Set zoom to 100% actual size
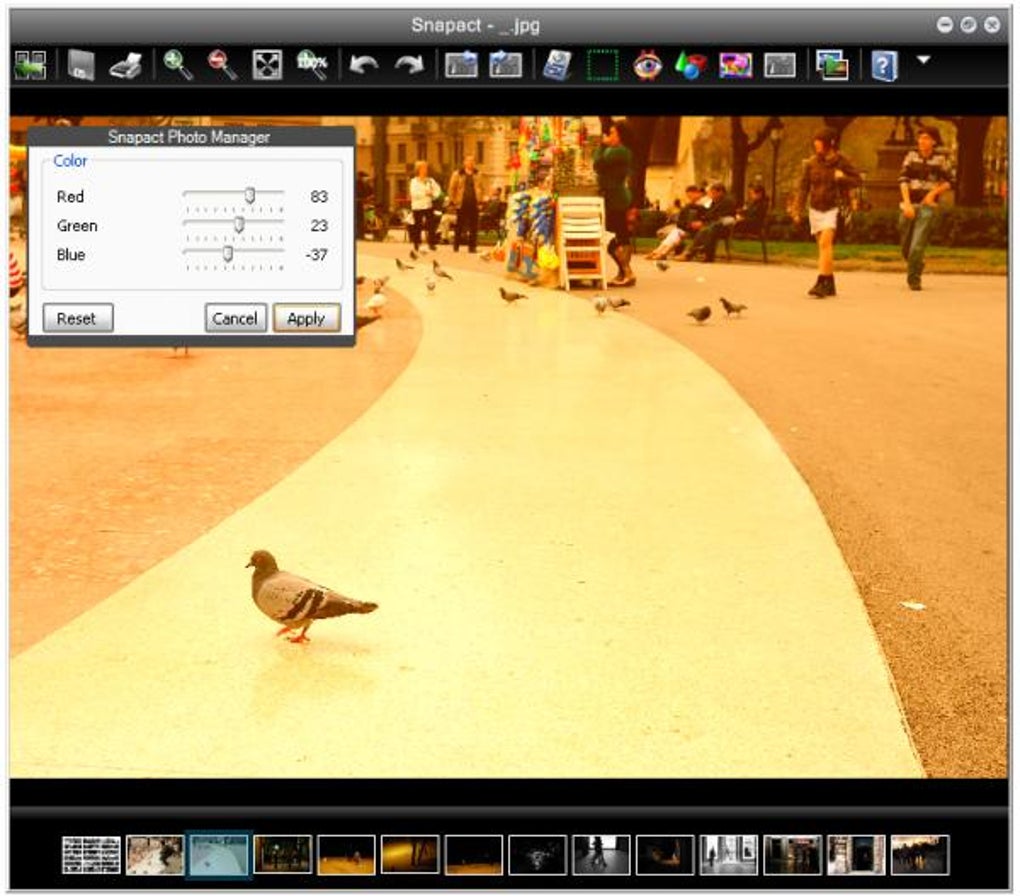The width and height of the screenshot is (1020, 896). pos(311,66)
